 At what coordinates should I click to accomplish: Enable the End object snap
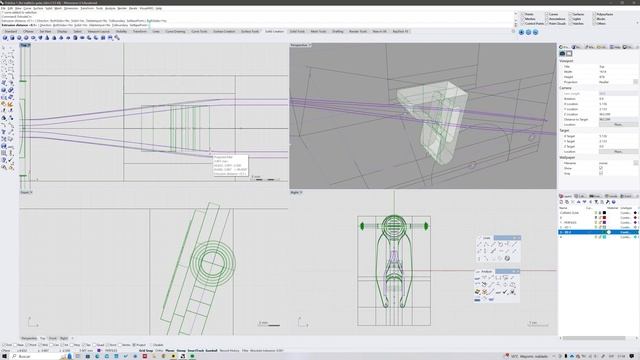[x=4, y=345]
